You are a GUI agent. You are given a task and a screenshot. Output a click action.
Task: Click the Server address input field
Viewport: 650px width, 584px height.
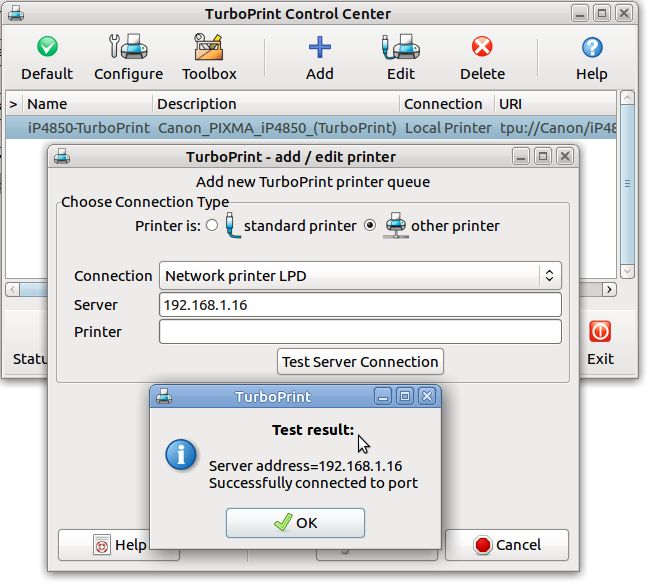360,305
